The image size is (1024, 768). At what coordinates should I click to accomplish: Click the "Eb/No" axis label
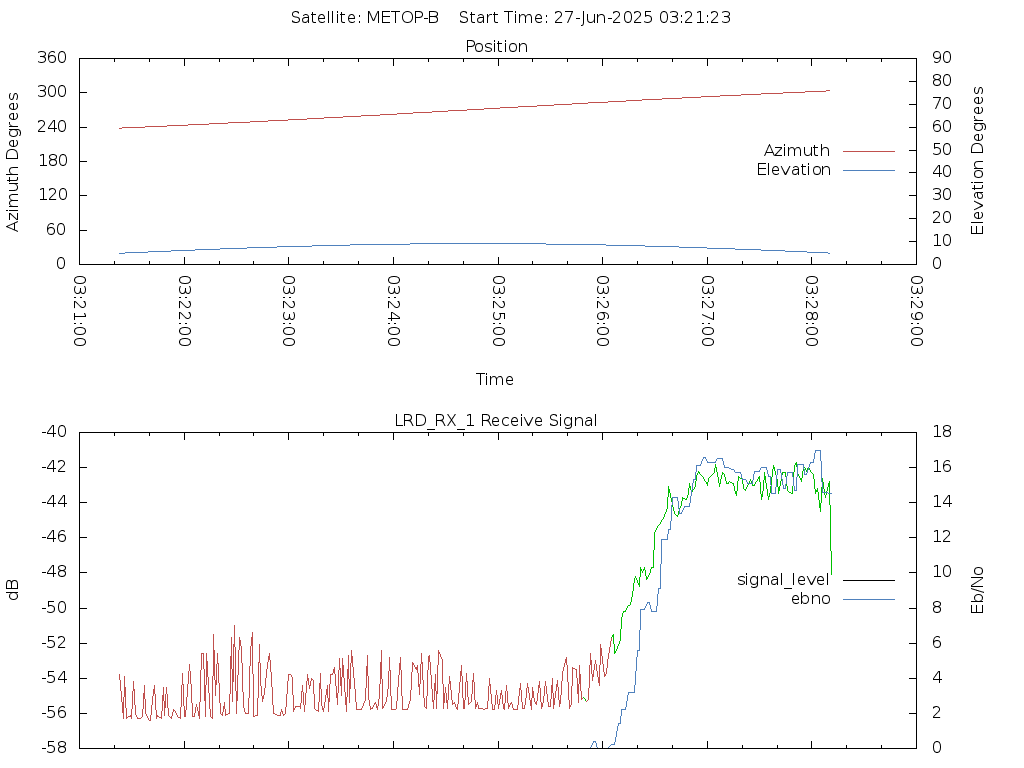pyautogui.click(x=977, y=590)
